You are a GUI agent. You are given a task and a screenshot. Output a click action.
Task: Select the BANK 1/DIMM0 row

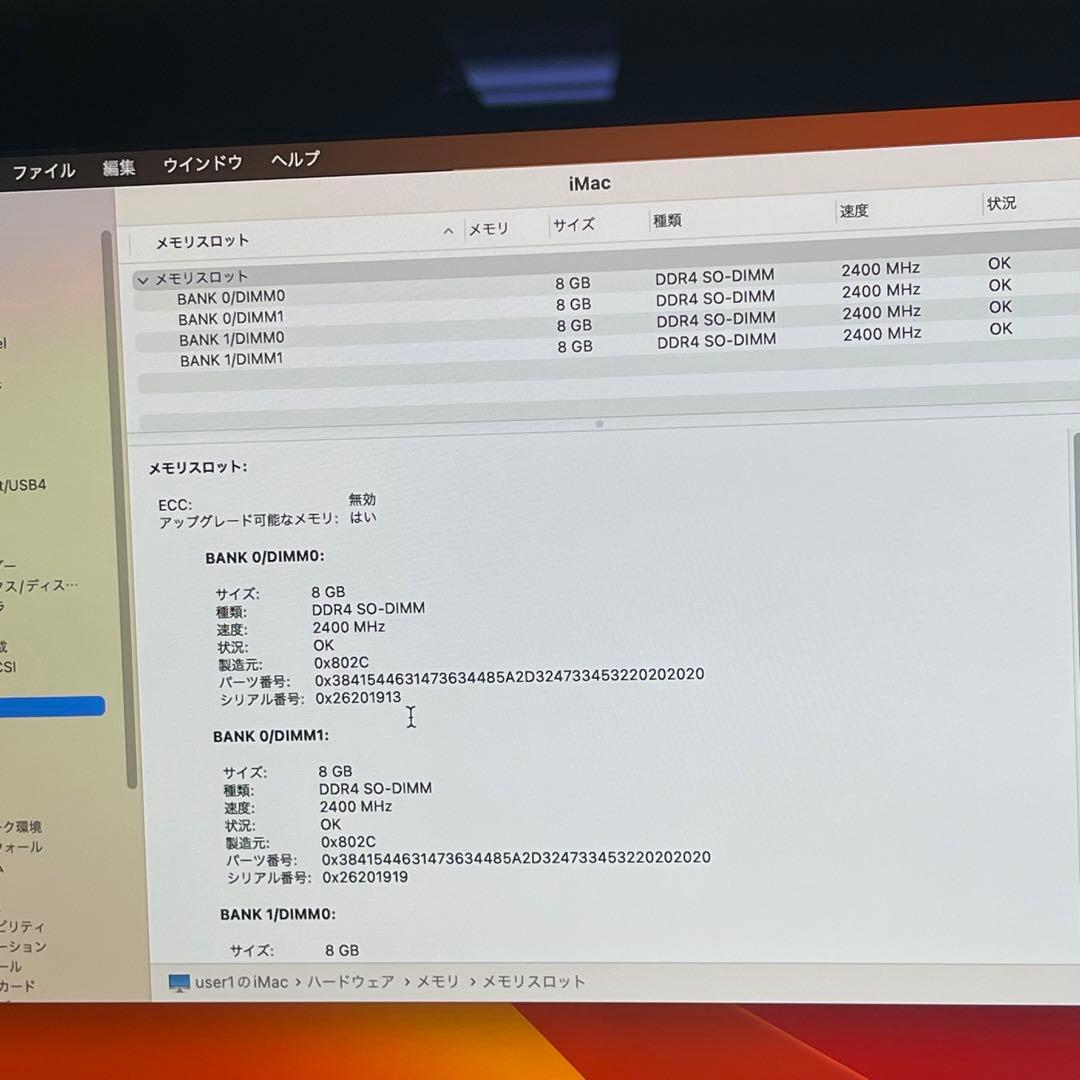click(232, 339)
